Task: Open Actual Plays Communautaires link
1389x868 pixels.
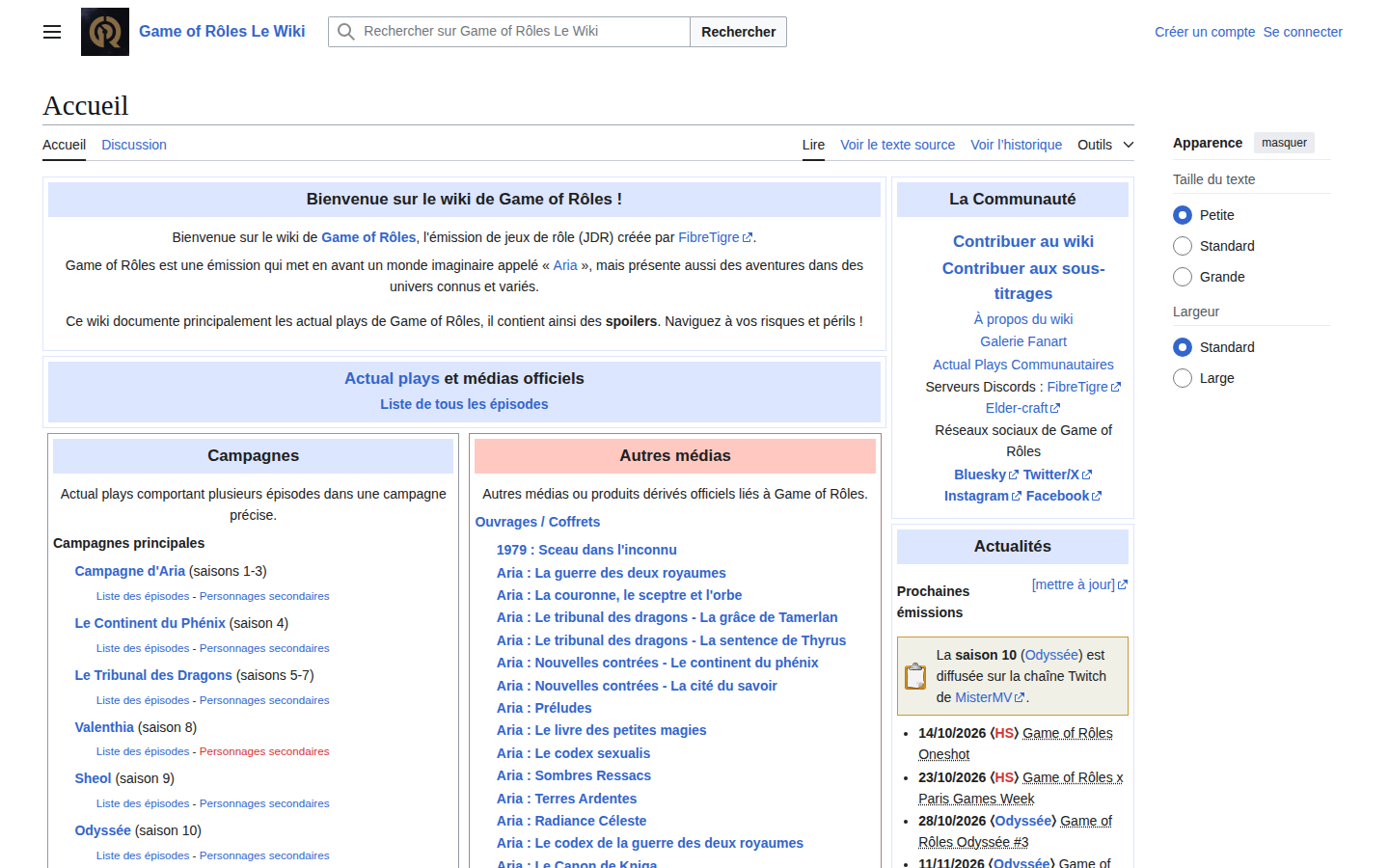Action: [x=1023, y=365]
